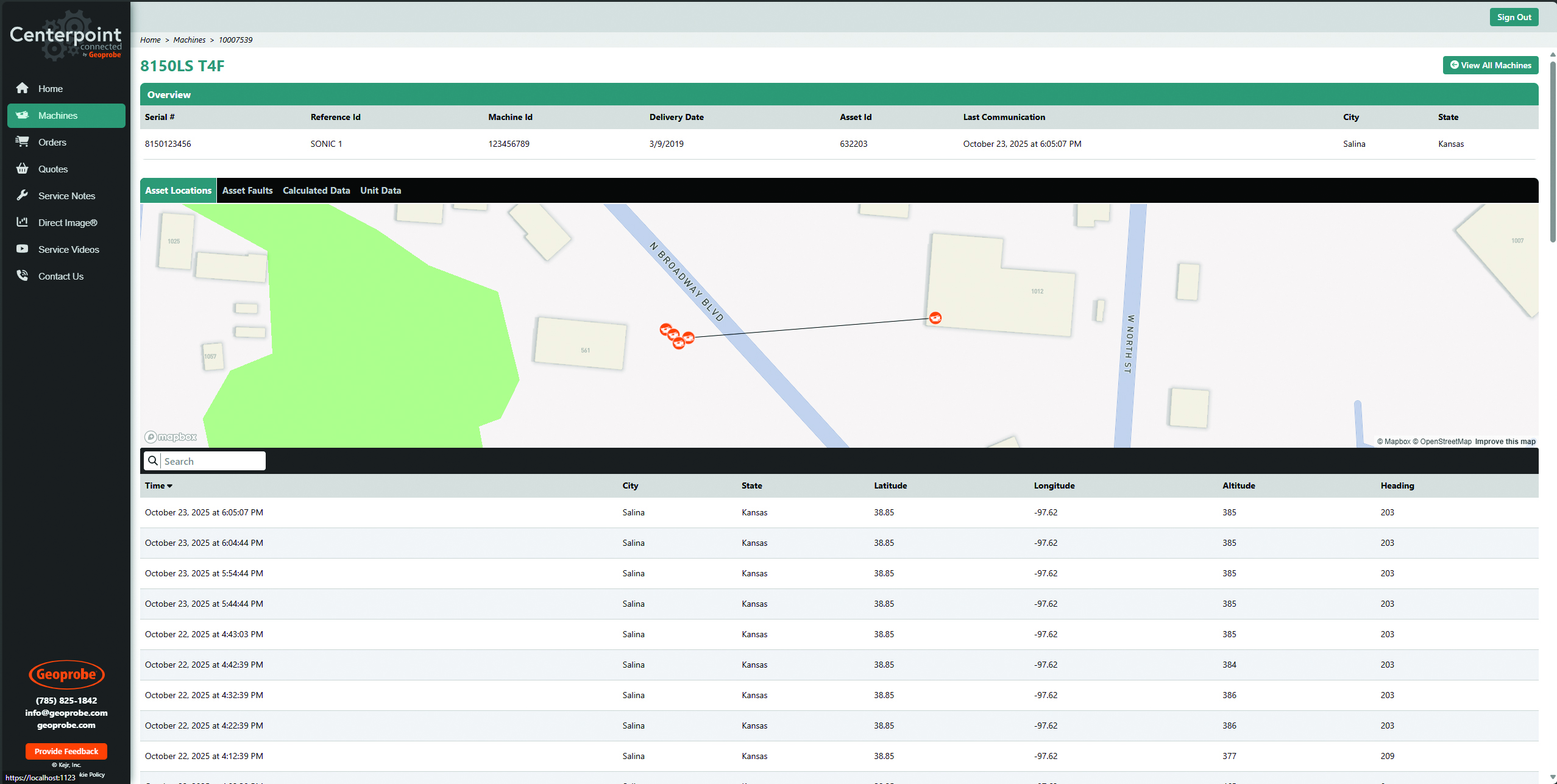Click the Centerpoint Connected logo
The width and height of the screenshot is (1557, 784).
click(x=65, y=37)
